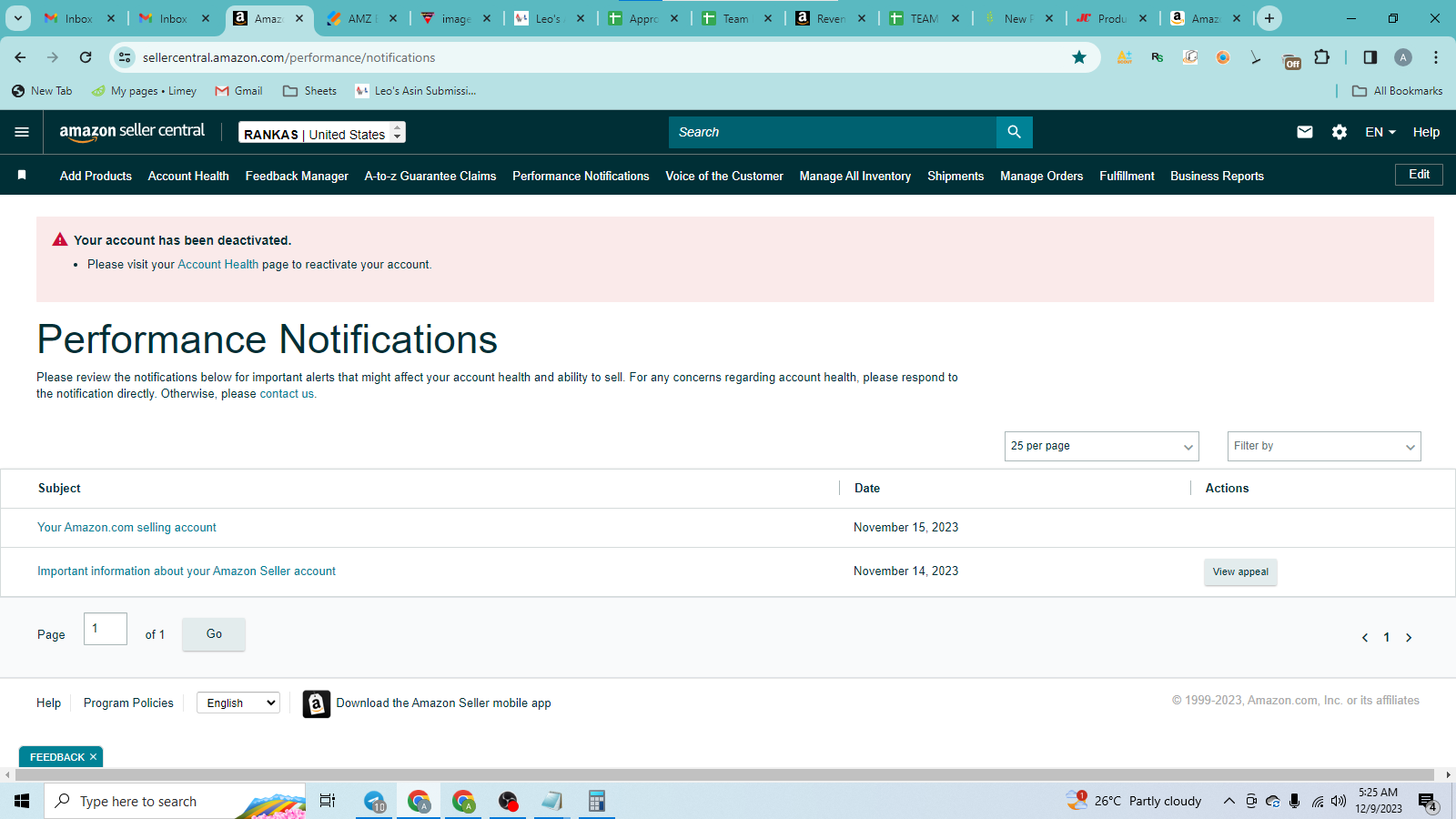Open the Gmail bookmark
Viewport: 1456px width, 819px height.
[x=238, y=91]
